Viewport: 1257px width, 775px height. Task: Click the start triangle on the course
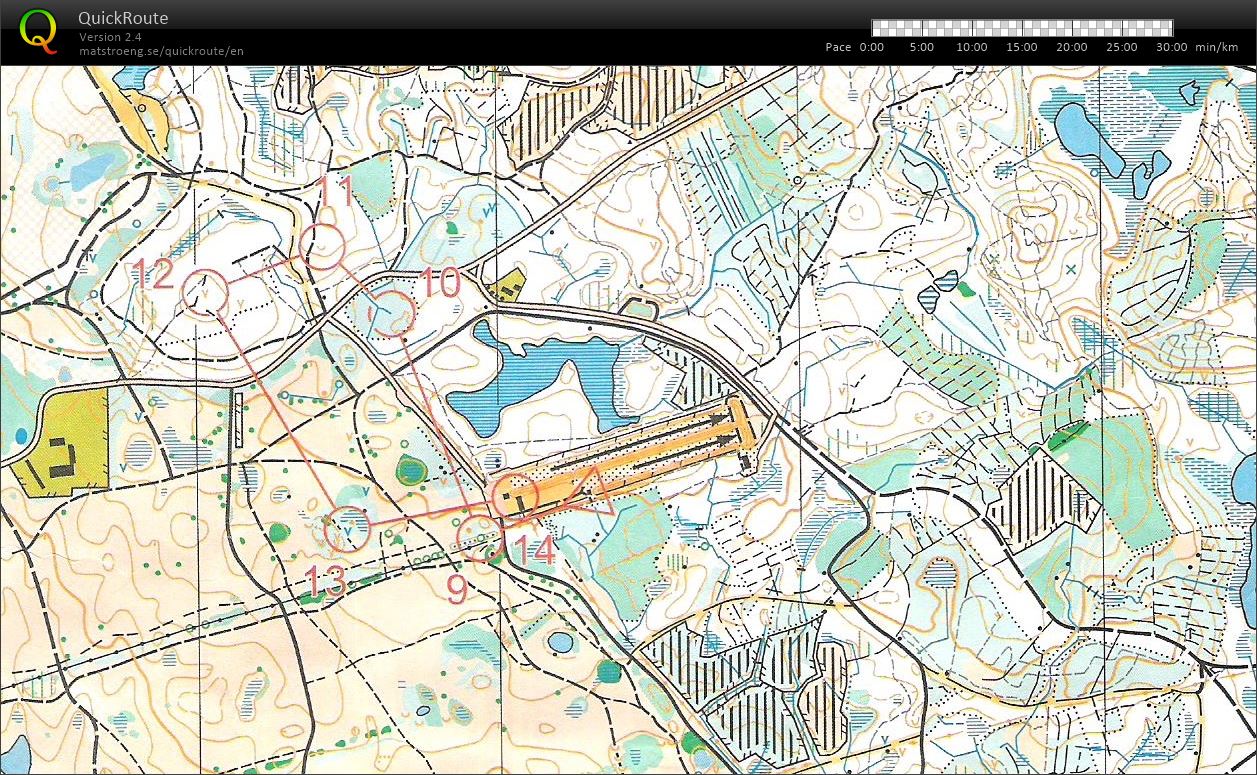coord(589,492)
